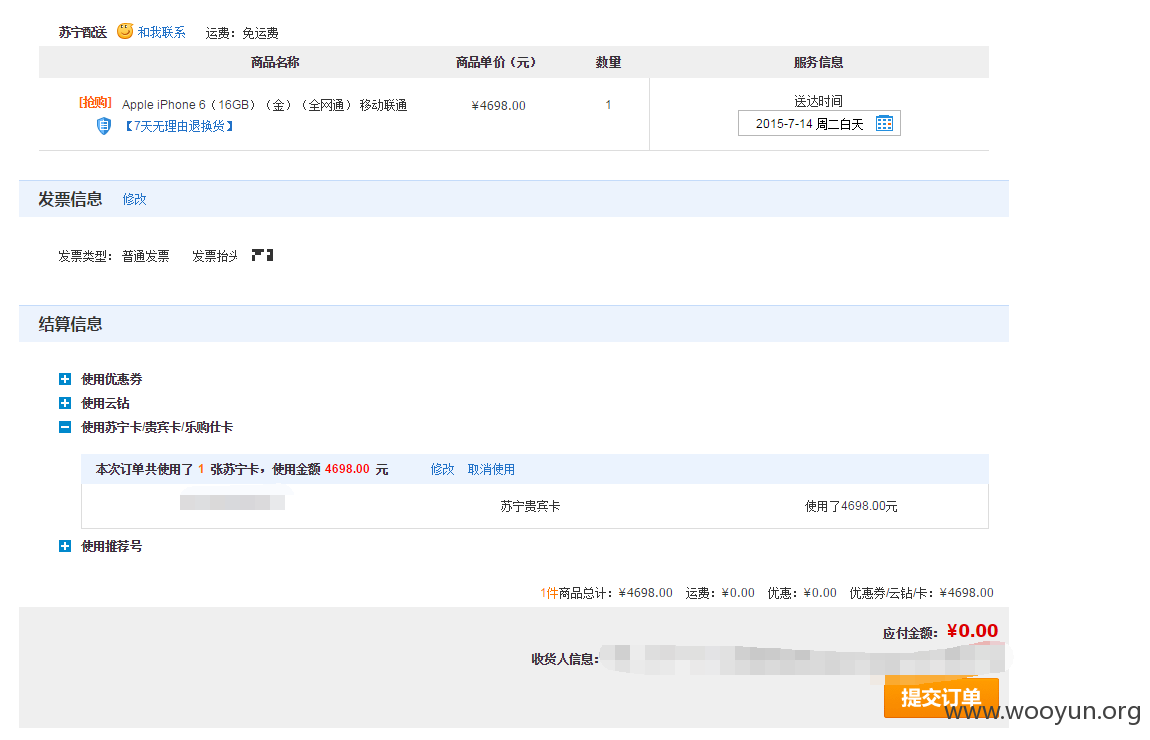Click the Apple iPhone 6 product name
This screenshot has width=1150, height=740.
(264, 105)
